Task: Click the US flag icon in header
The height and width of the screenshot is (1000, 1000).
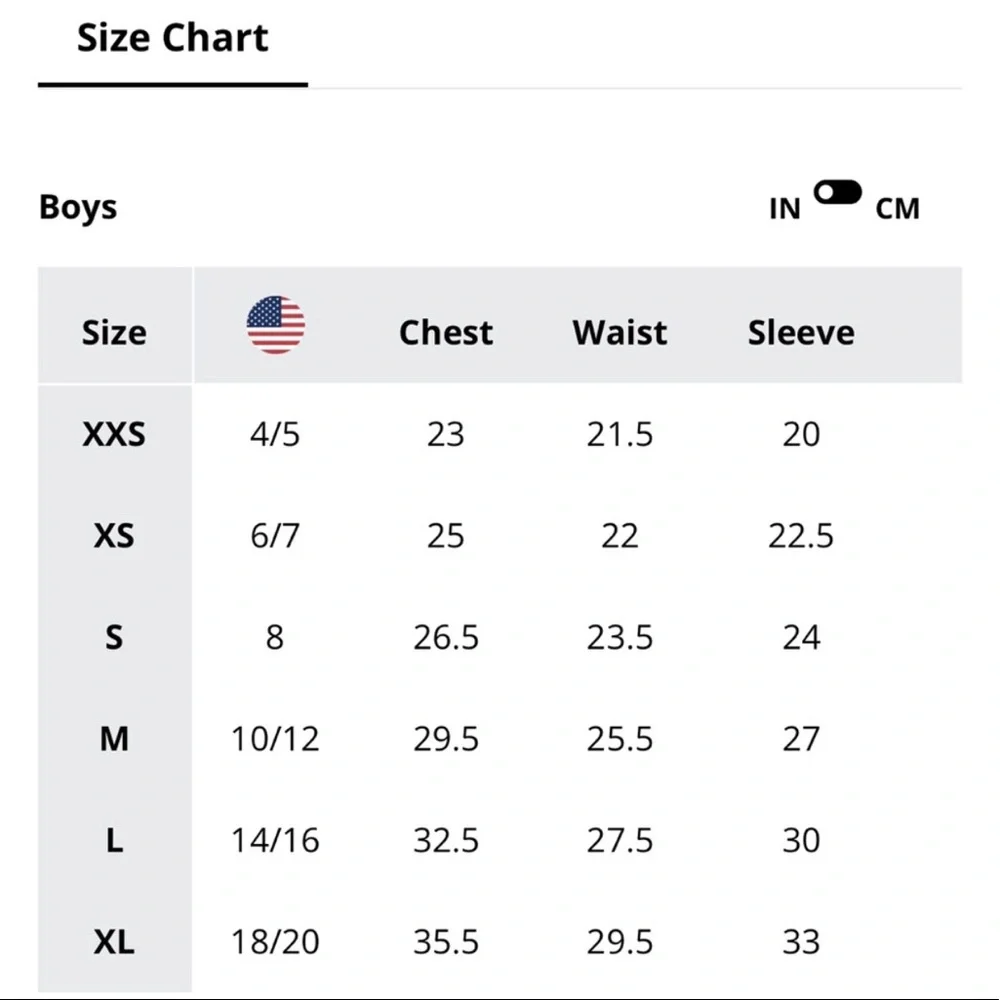Action: tap(276, 325)
